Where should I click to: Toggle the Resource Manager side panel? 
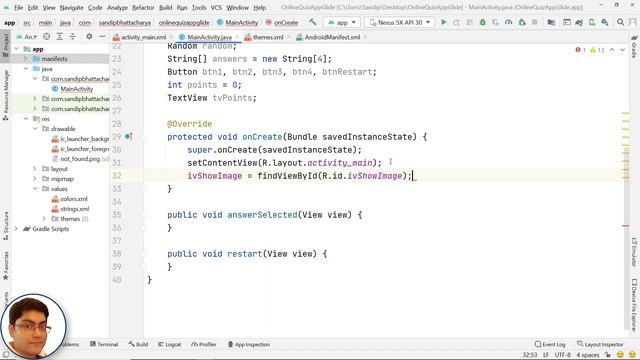pos(6,95)
